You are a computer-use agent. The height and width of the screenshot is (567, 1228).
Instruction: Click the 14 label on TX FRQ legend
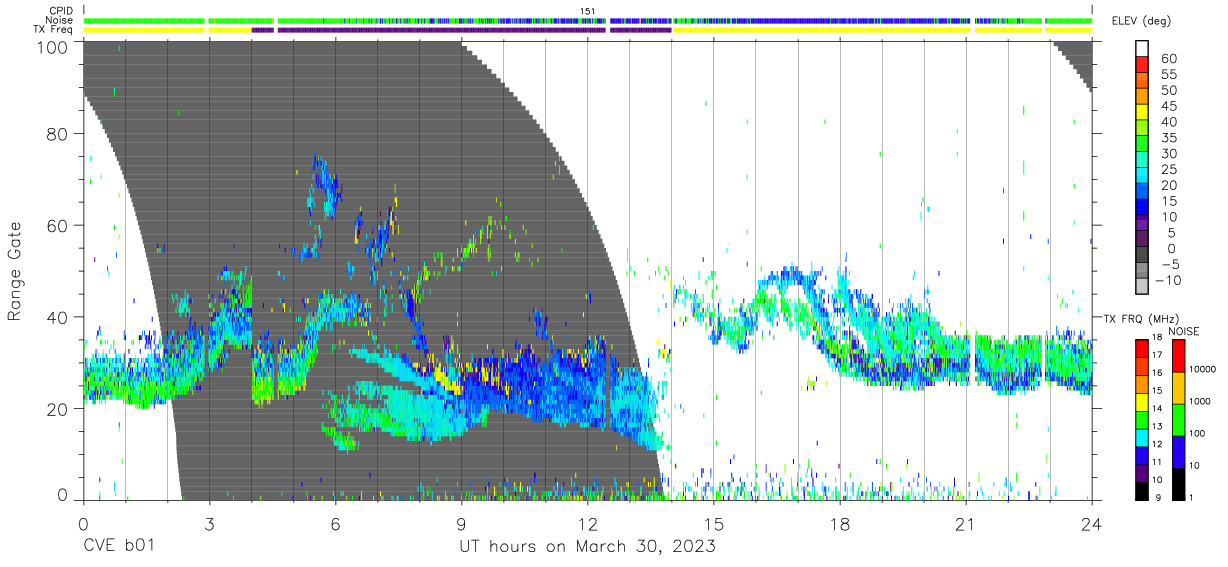[x=1158, y=408]
